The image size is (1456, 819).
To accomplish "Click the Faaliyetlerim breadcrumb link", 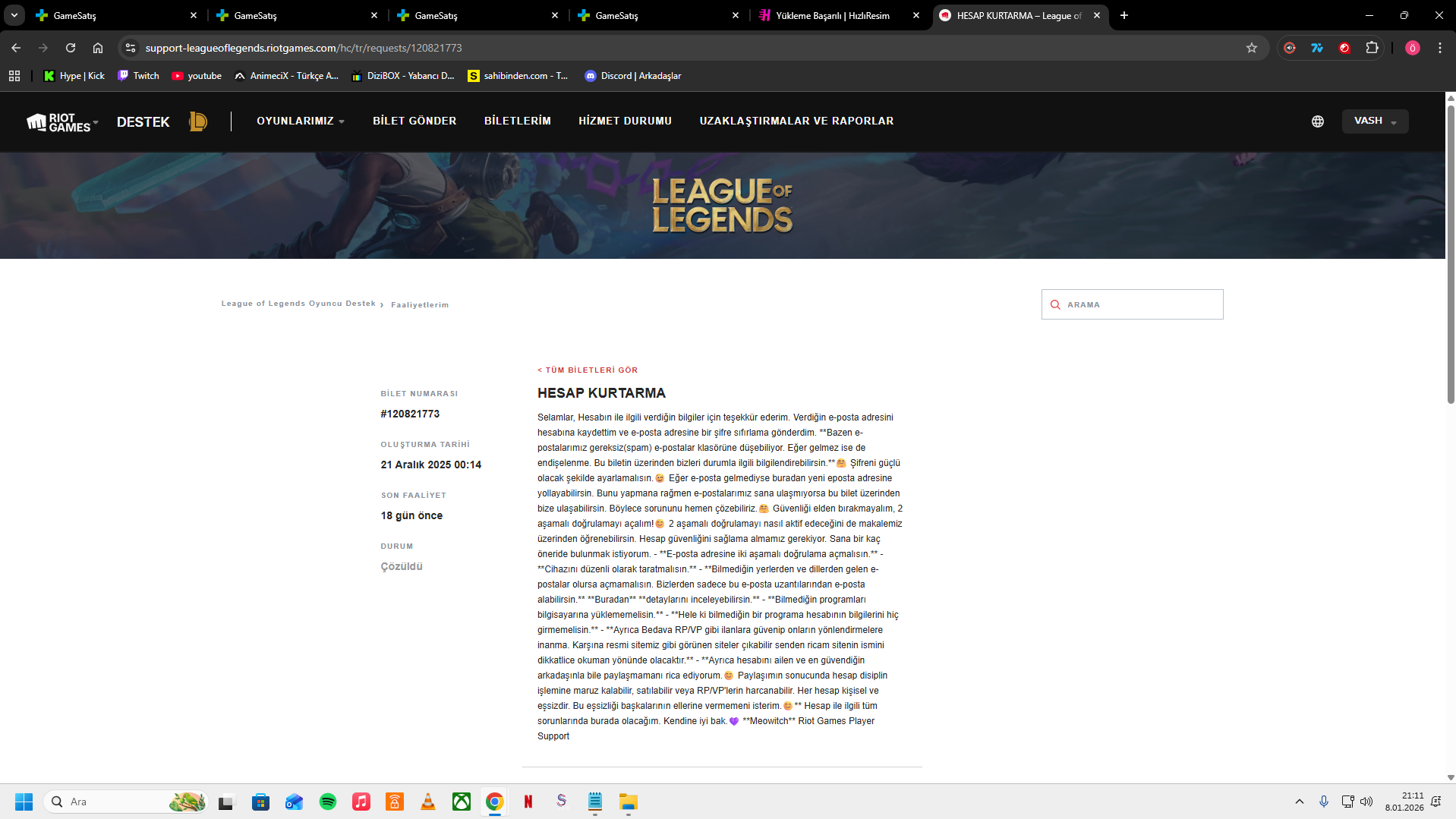I will point(420,305).
